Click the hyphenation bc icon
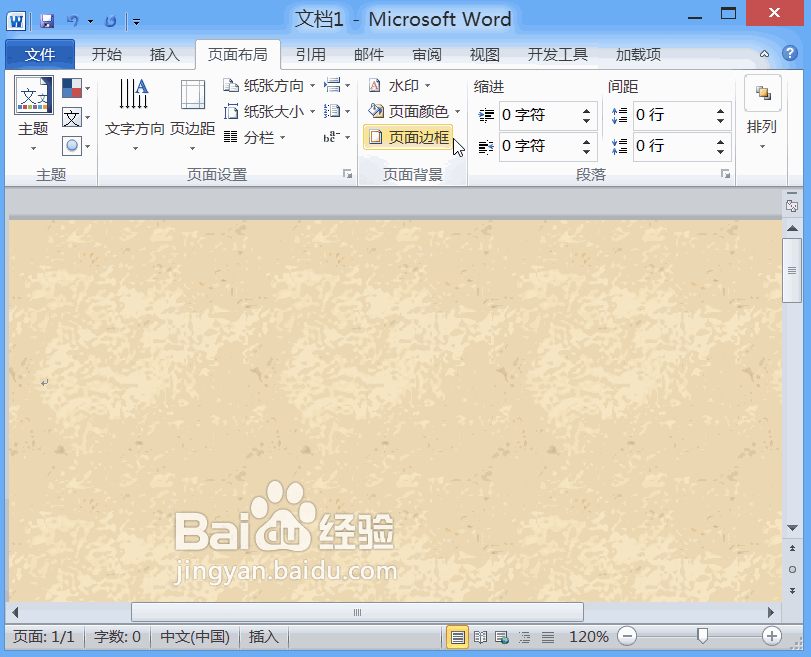The image size is (811, 657). click(x=337, y=137)
